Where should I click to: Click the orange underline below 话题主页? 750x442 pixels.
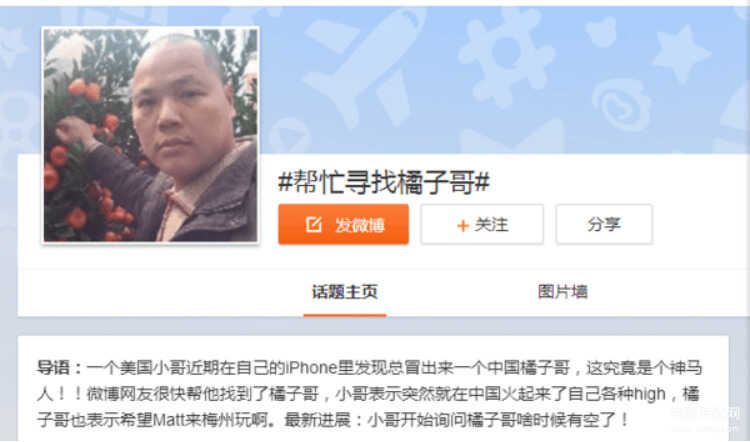tap(345, 315)
